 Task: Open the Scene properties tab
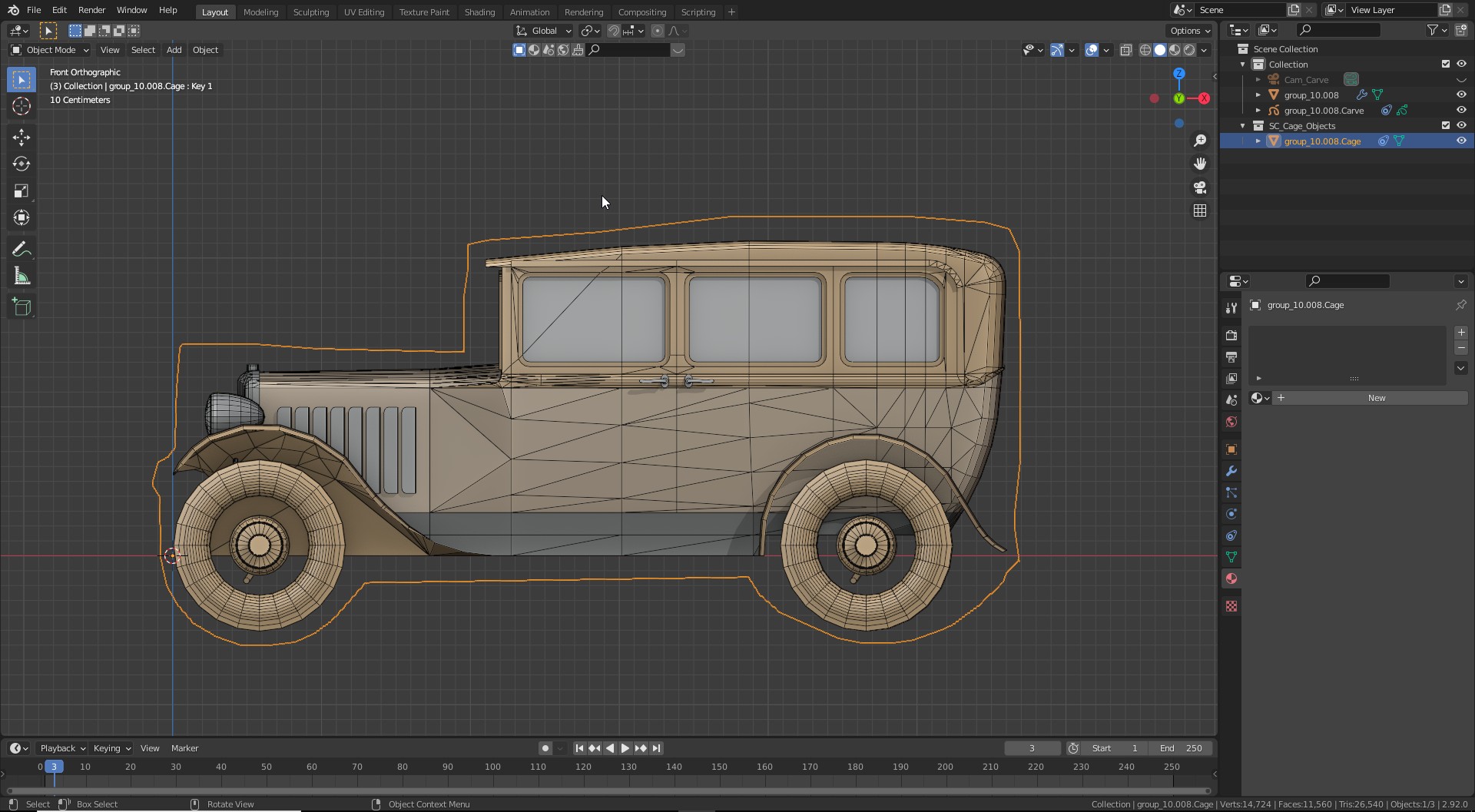(1231, 400)
